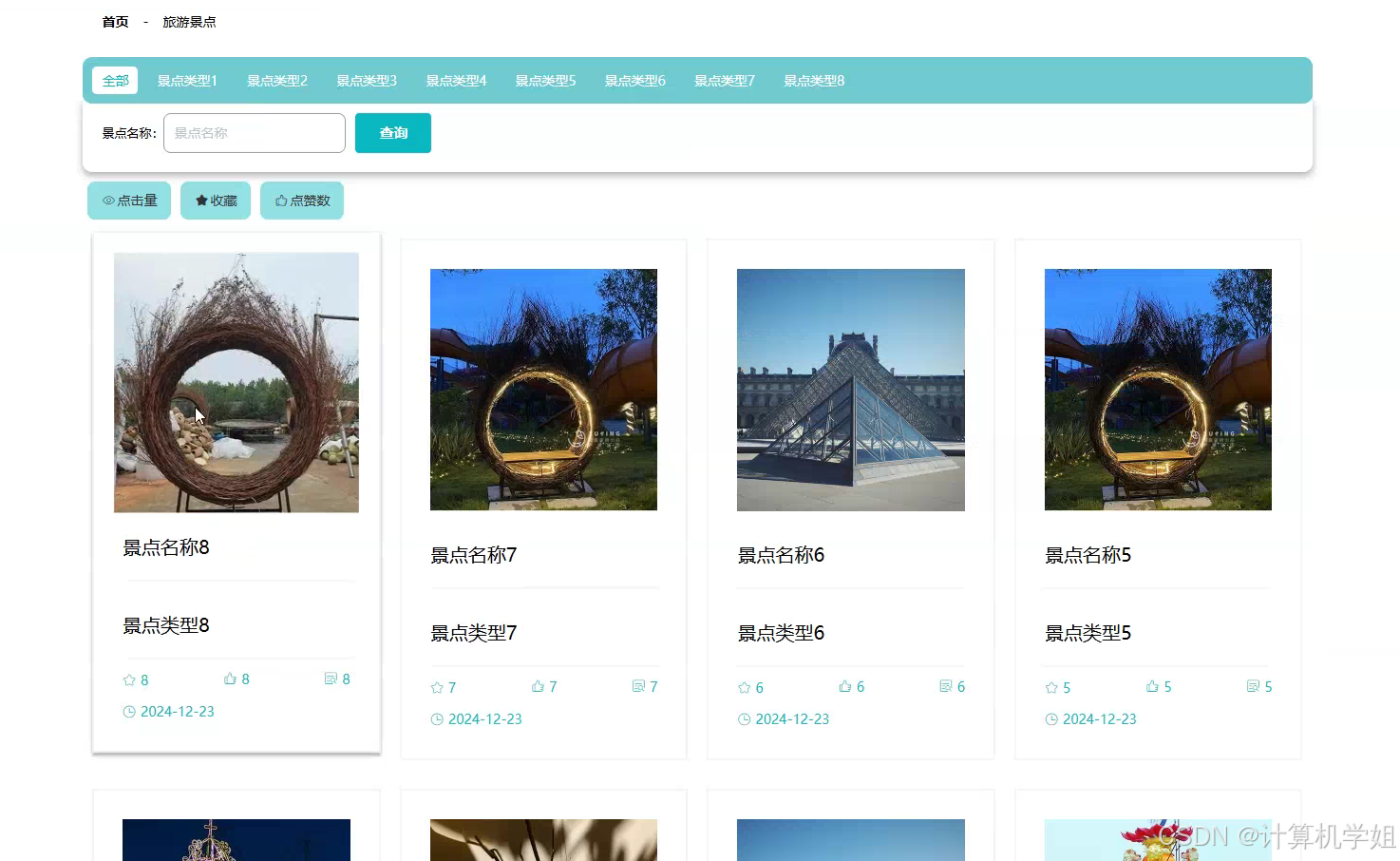Screen dimensions: 1400x861
Task: Click comment icon on 景点名称8 card
Action: (x=331, y=679)
